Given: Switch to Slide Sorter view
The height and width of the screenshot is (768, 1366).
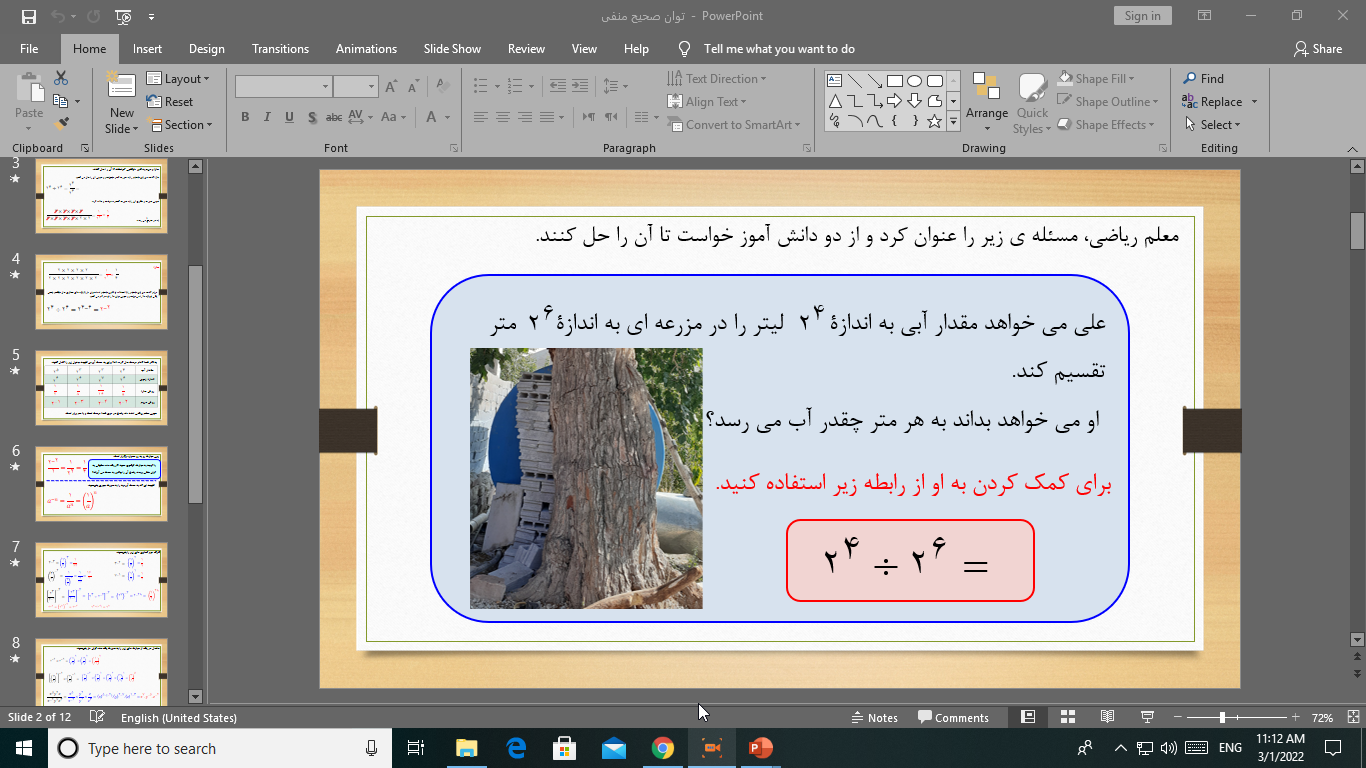Looking at the screenshot, I should (1067, 717).
